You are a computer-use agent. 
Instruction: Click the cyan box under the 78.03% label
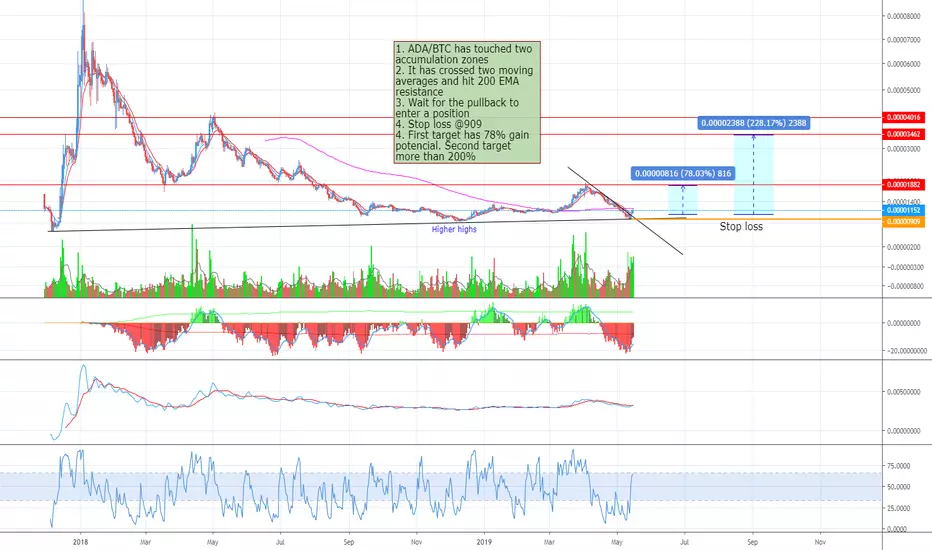683,200
